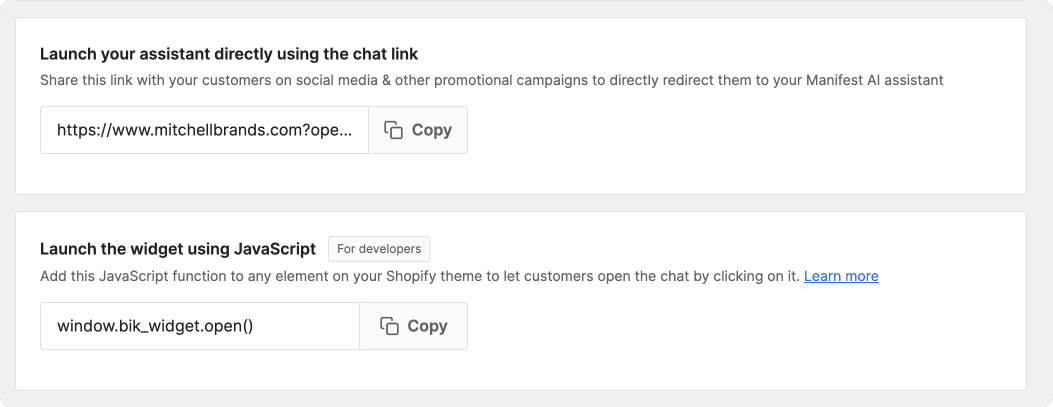Screen dimensions: 1053x407
Task: Click the 'Copy' text label in the chat link row
Action: (431, 130)
